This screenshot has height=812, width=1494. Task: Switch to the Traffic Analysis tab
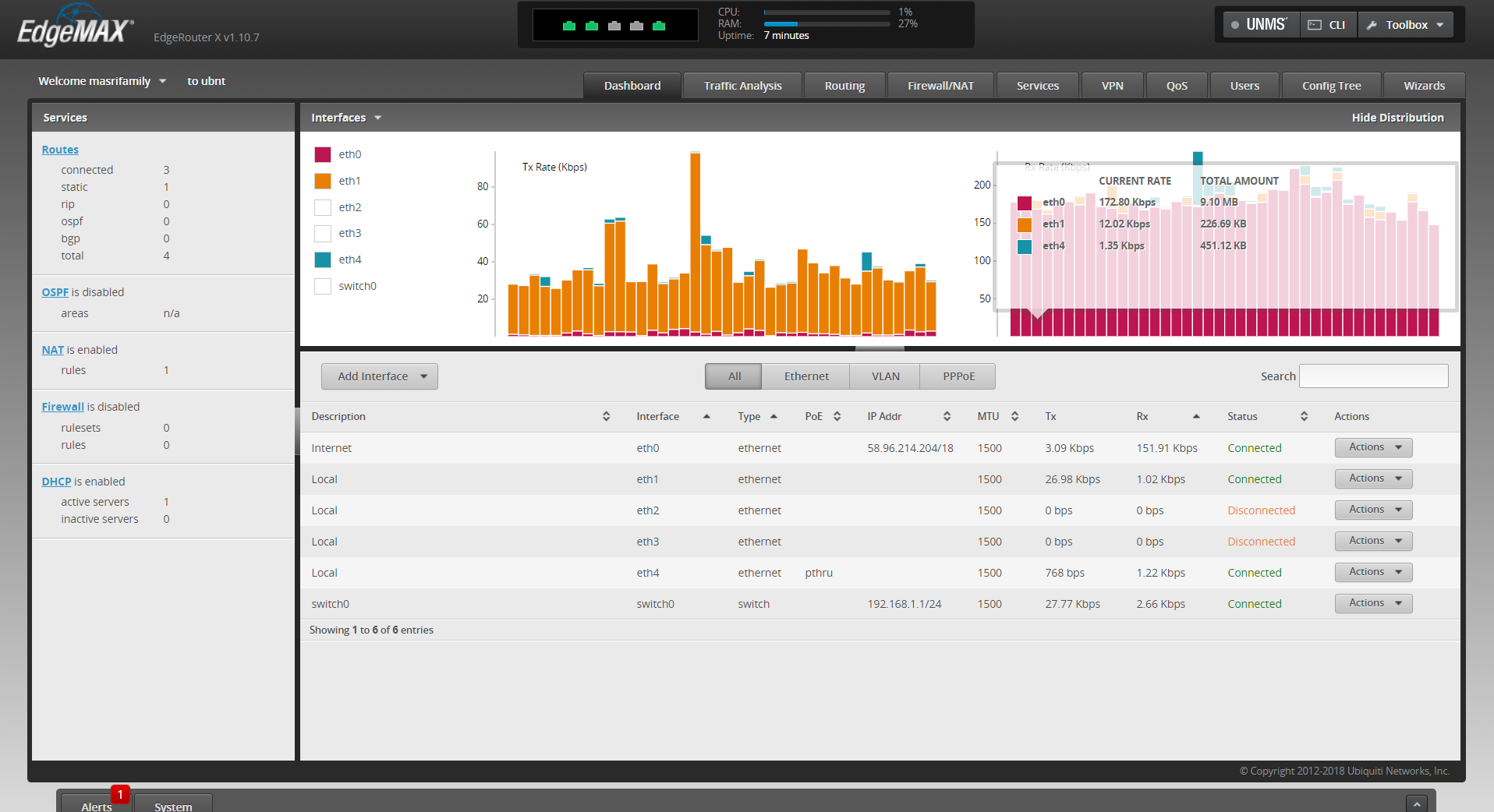(742, 86)
